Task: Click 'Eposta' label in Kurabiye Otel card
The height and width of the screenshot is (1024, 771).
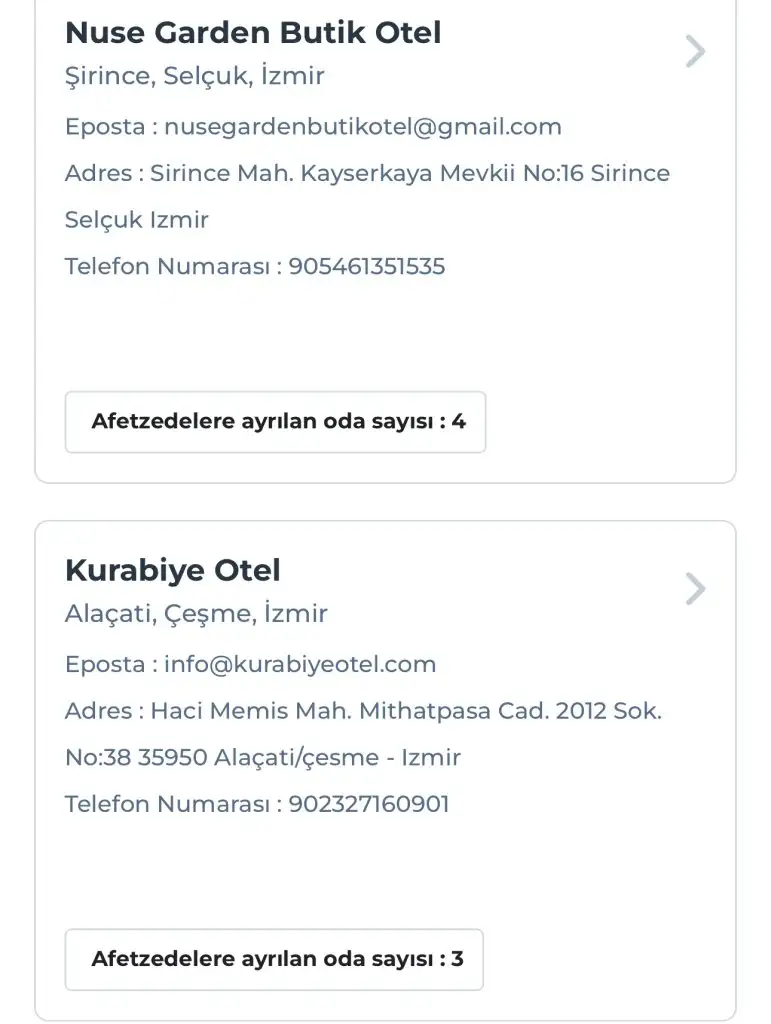Action: click(104, 664)
